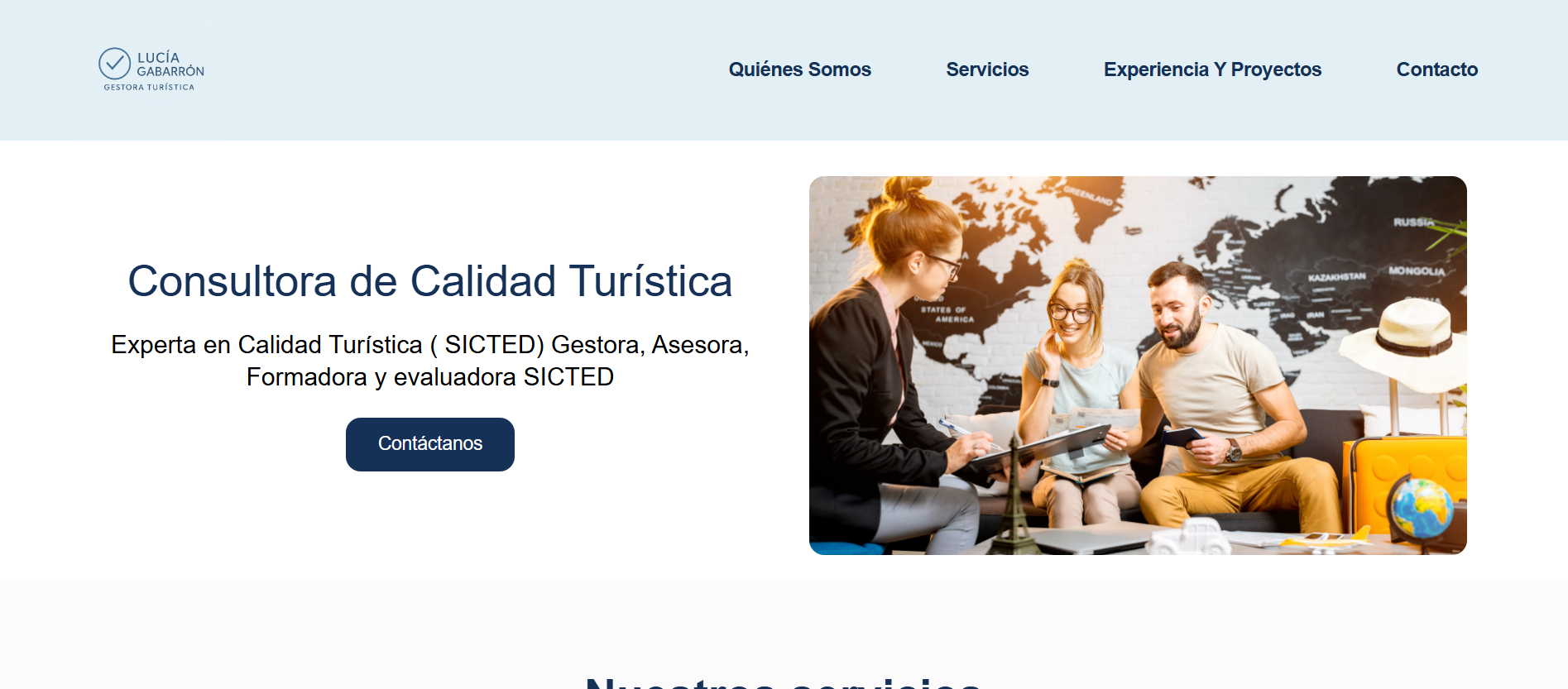Go to the Servicios section

(987, 69)
